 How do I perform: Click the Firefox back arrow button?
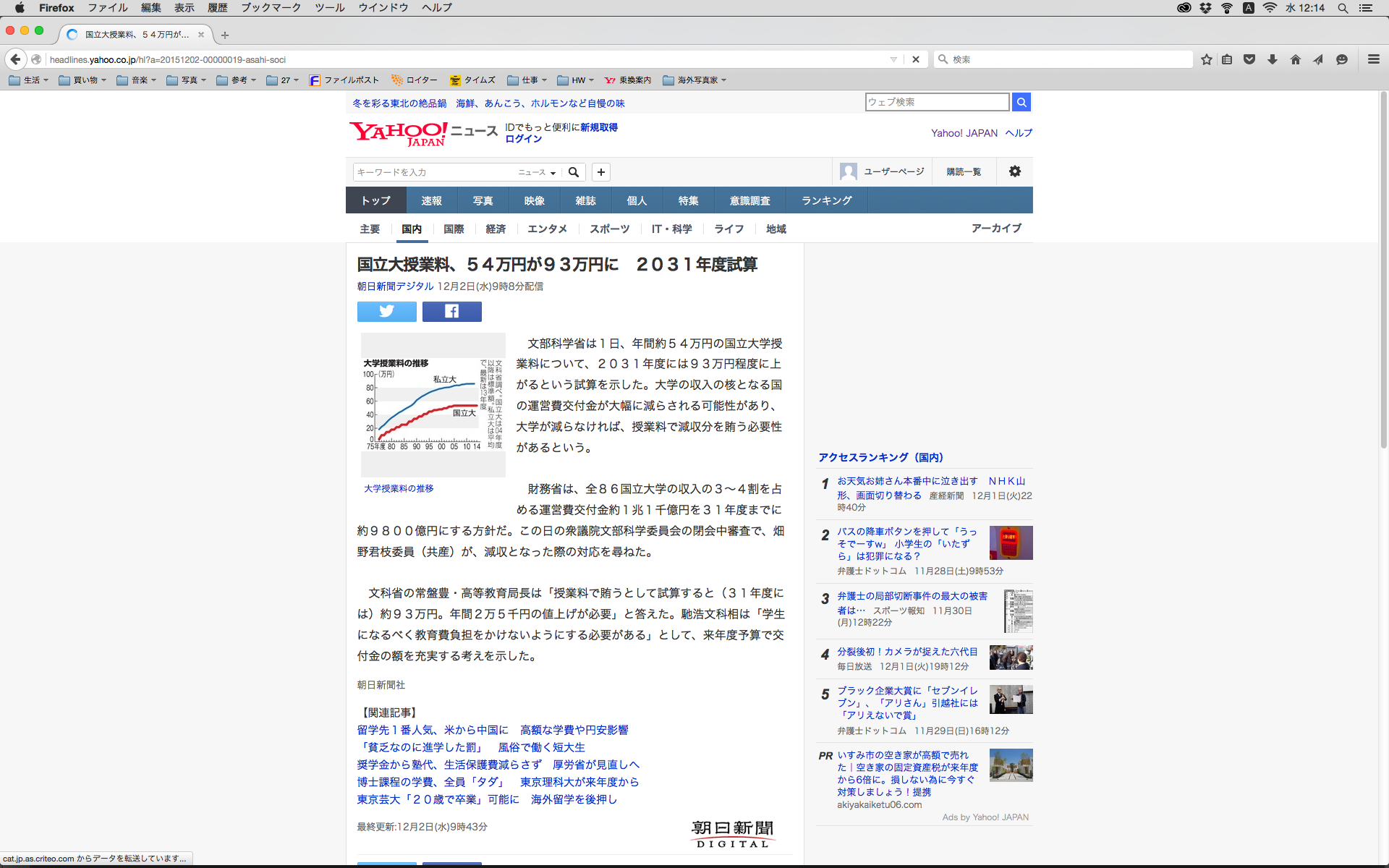pos(16,59)
